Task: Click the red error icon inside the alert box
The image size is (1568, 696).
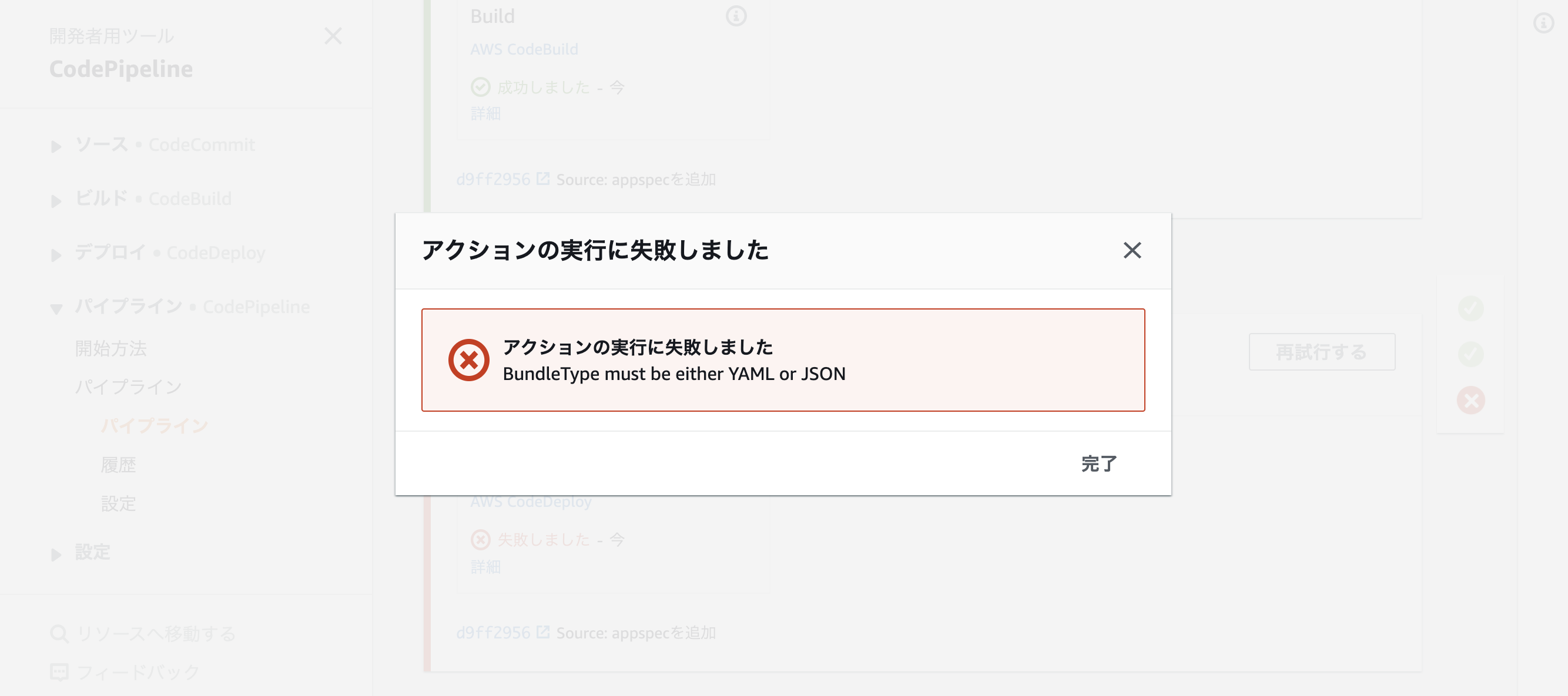Action: tap(469, 359)
